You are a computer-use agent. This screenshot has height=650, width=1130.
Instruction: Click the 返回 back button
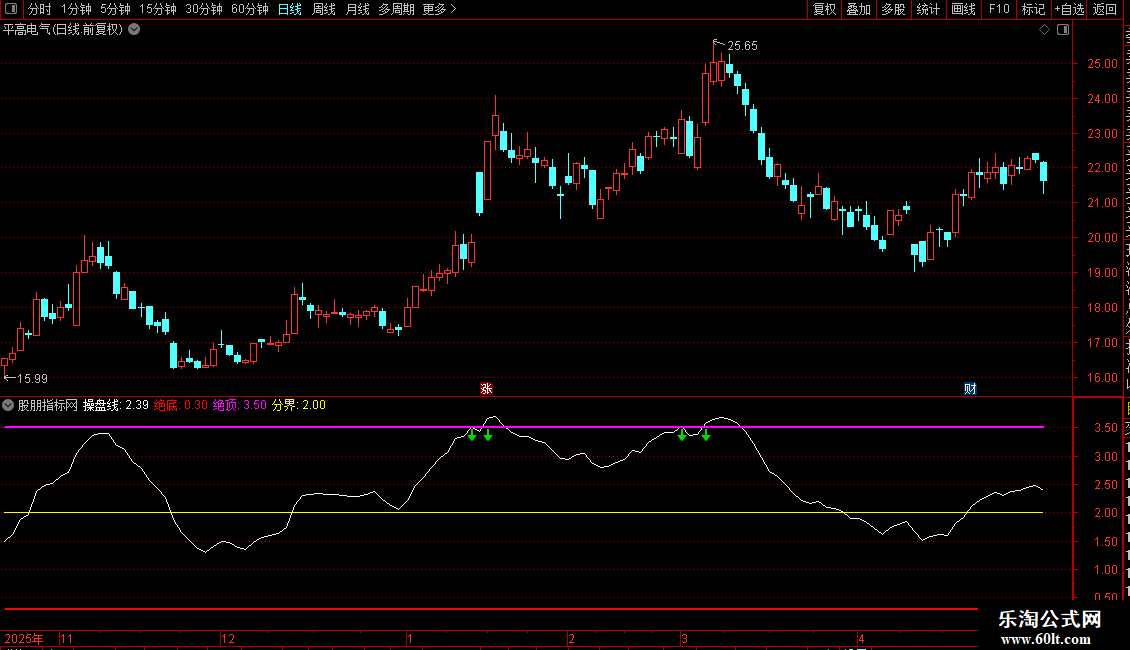1105,9
